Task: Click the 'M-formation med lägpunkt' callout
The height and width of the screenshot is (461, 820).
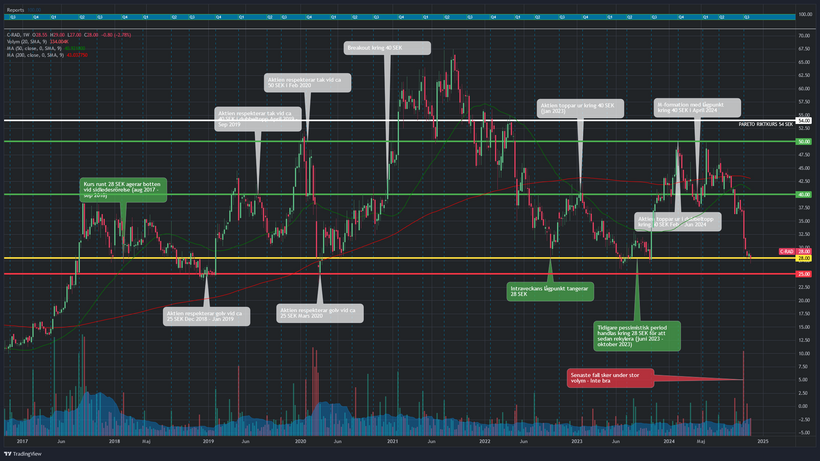Action: [698, 107]
